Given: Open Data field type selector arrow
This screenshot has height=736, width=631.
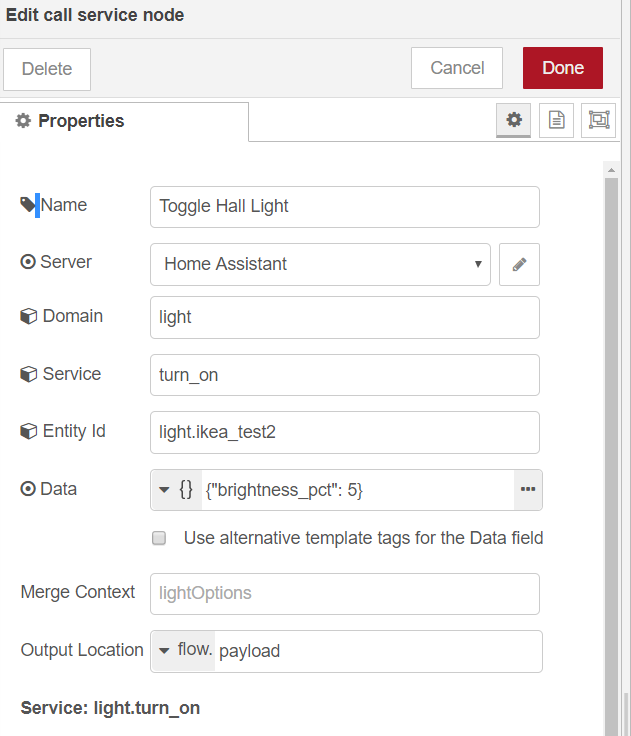Looking at the screenshot, I should (x=164, y=490).
